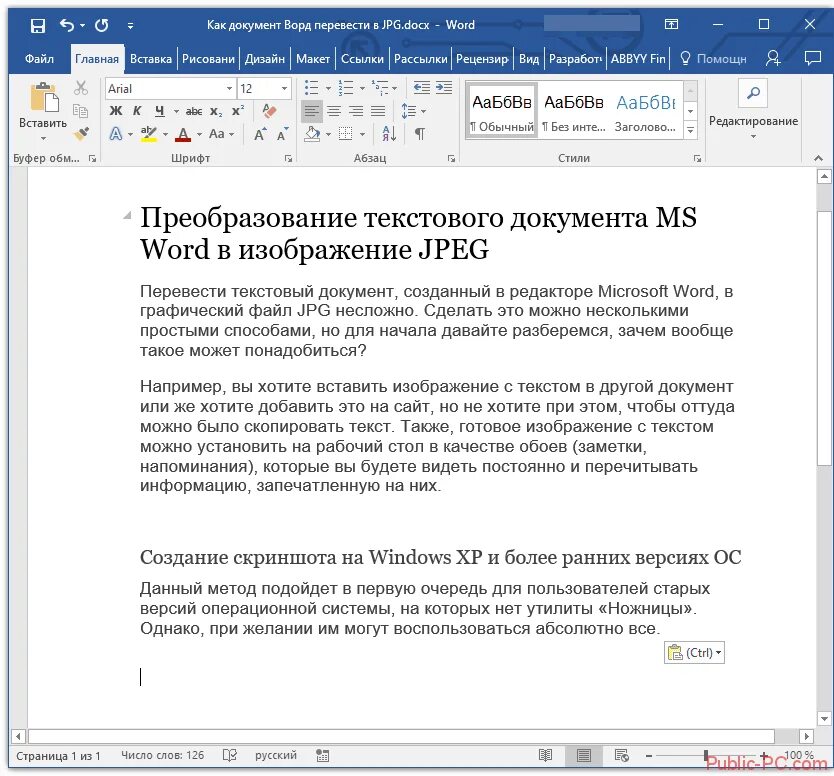The height and width of the screenshot is (776, 834).
Task: Open line spacing options
Action: tap(409, 111)
